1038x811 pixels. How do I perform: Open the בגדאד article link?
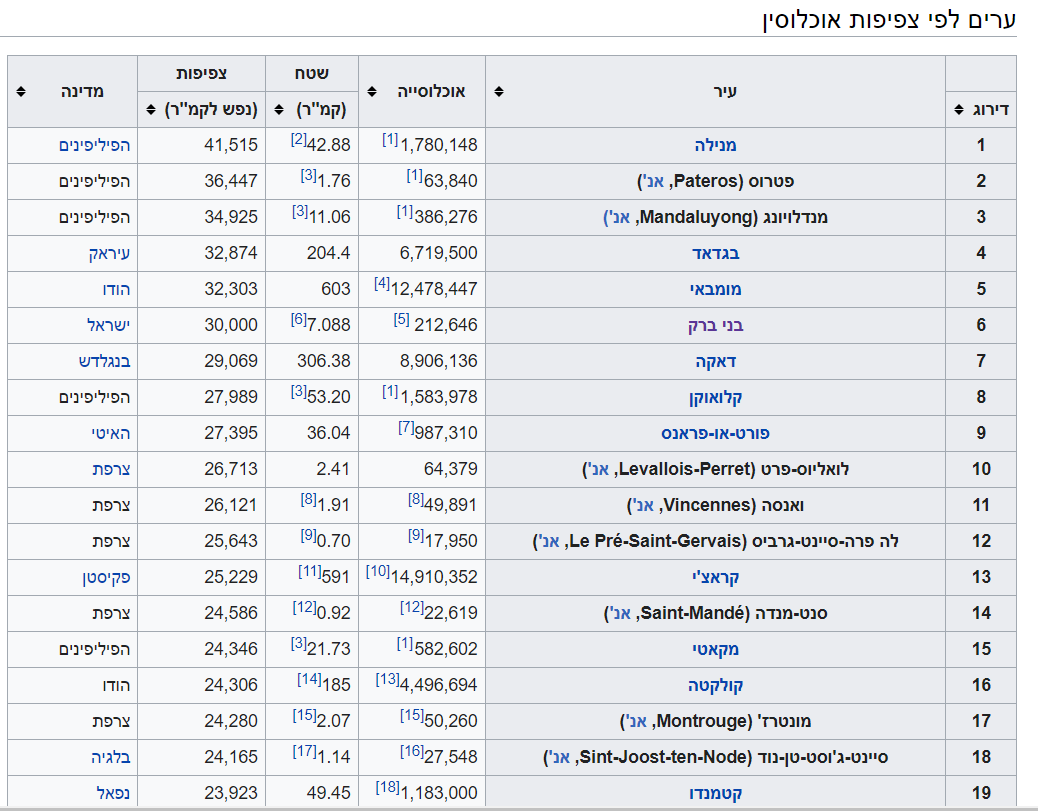click(715, 253)
